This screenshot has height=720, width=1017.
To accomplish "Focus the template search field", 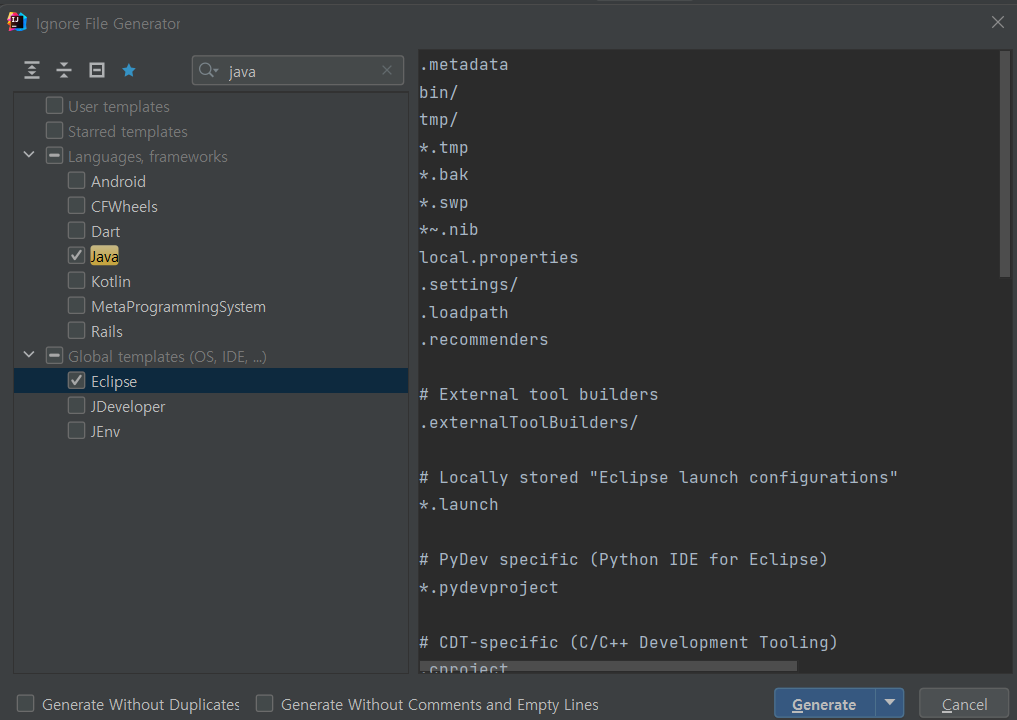I will (x=298, y=70).
